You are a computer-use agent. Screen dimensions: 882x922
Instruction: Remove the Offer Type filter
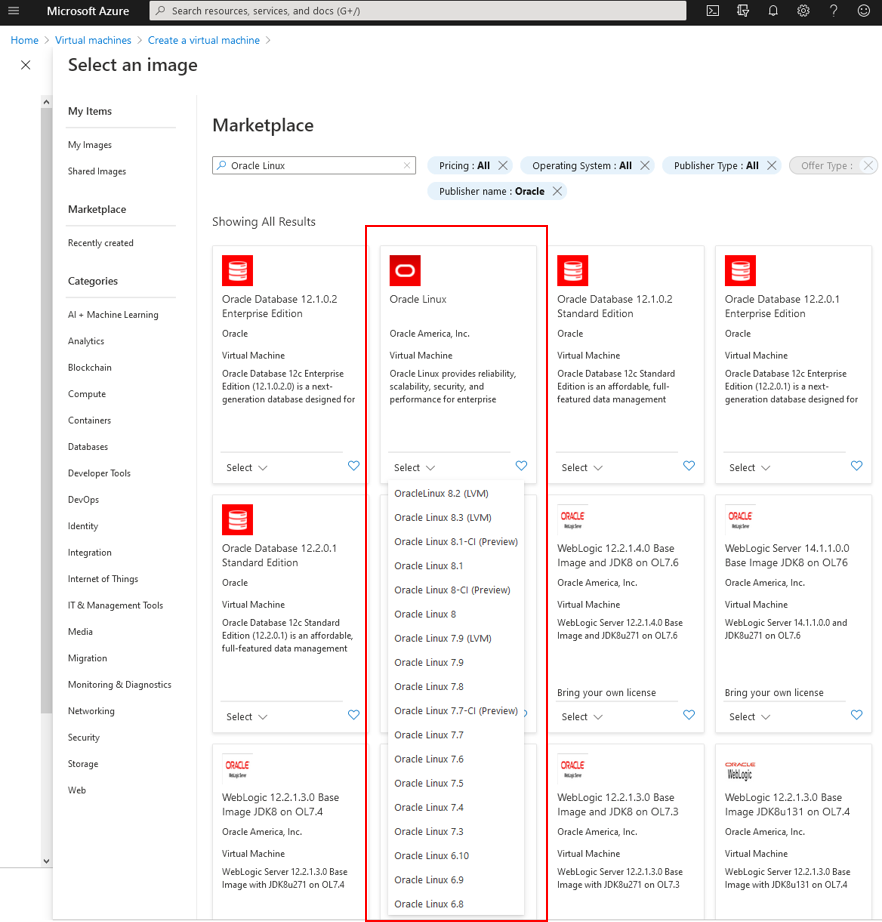(868, 165)
